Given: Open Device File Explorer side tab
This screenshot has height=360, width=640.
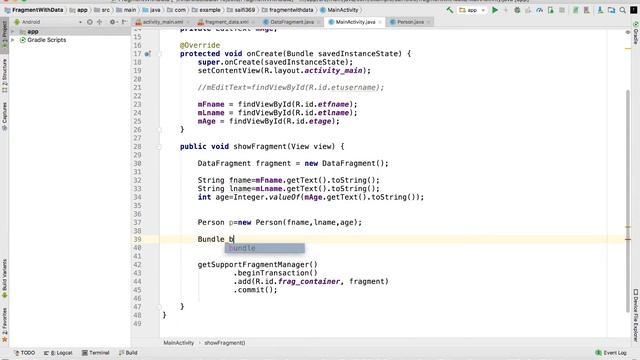Looking at the screenshot, I should (636, 315).
